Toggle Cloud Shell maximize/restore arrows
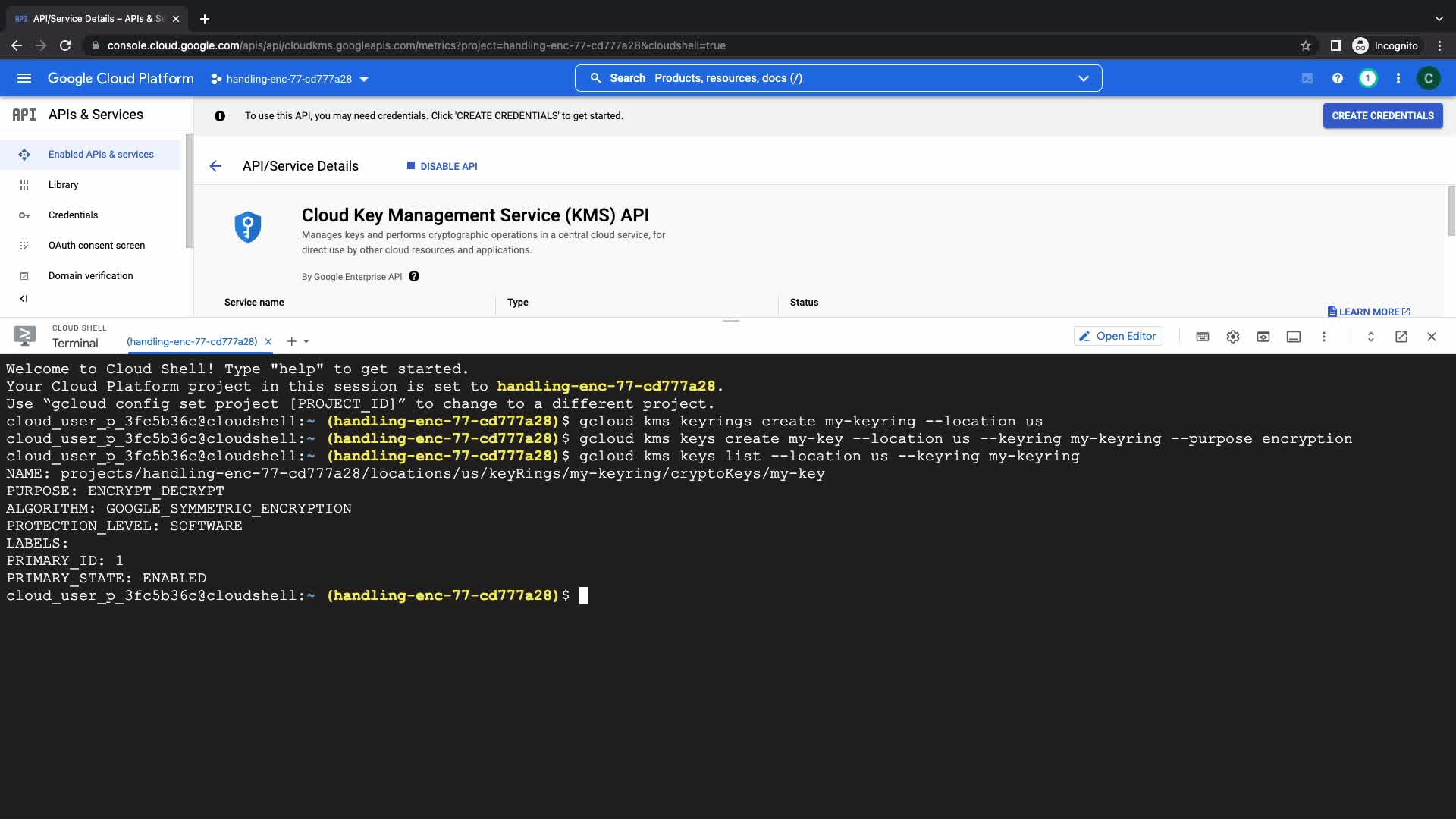 [x=1371, y=337]
